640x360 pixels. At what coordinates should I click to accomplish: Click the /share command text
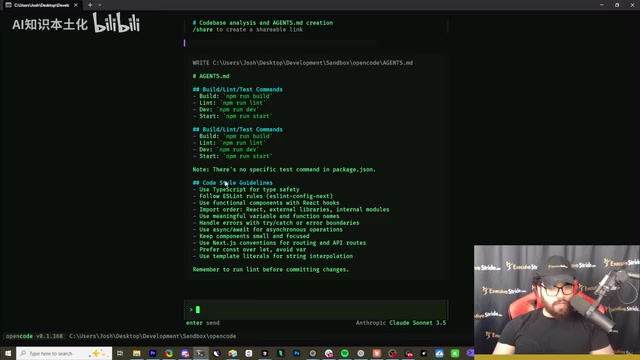pyautogui.click(x=202, y=29)
